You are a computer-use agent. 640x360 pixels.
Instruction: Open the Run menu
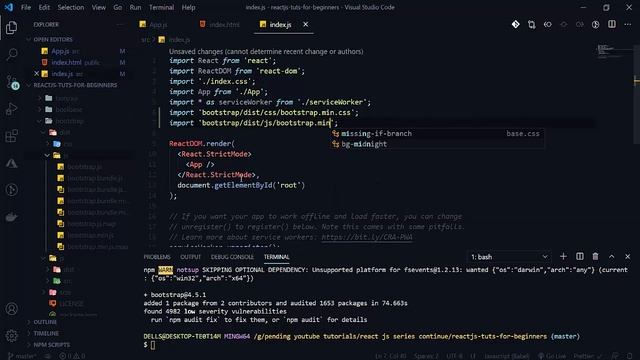point(135,7)
